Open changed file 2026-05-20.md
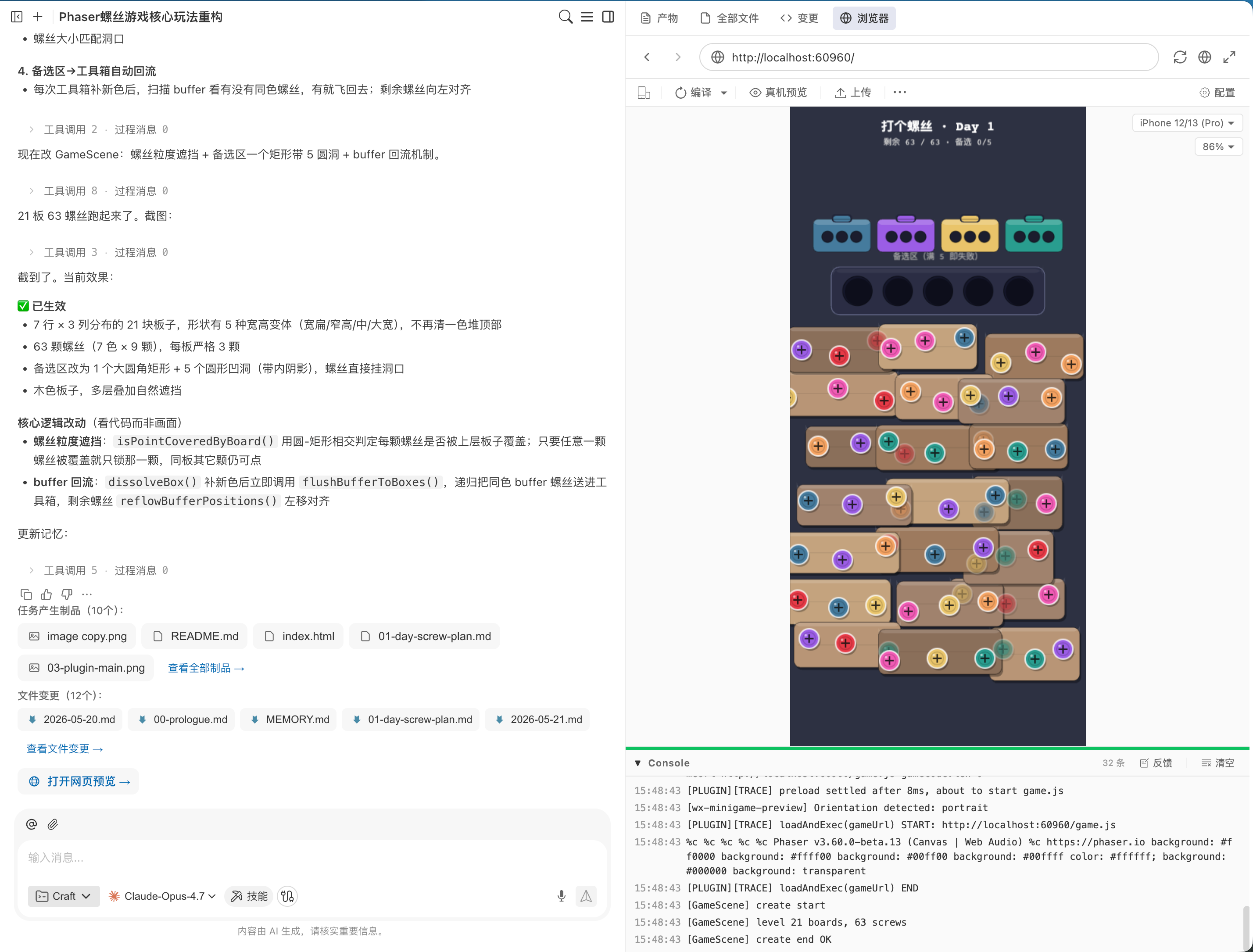This screenshot has height=952, width=1253. click(x=71, y=719)
